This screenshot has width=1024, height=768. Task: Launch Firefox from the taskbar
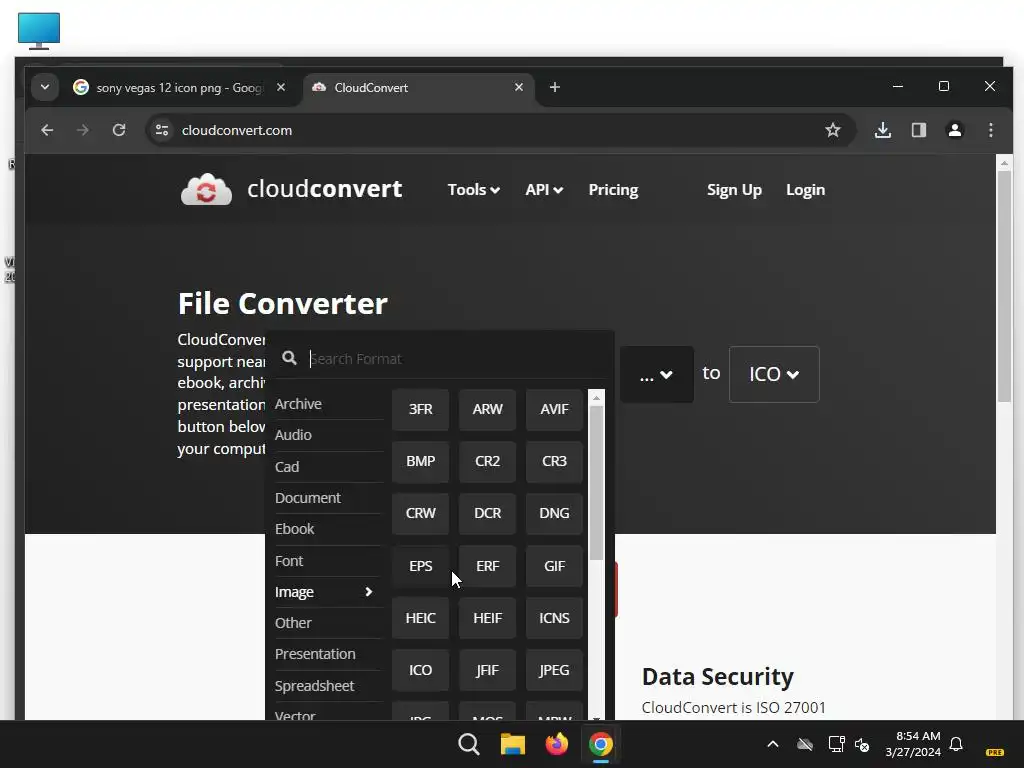[x=556, y=744]
